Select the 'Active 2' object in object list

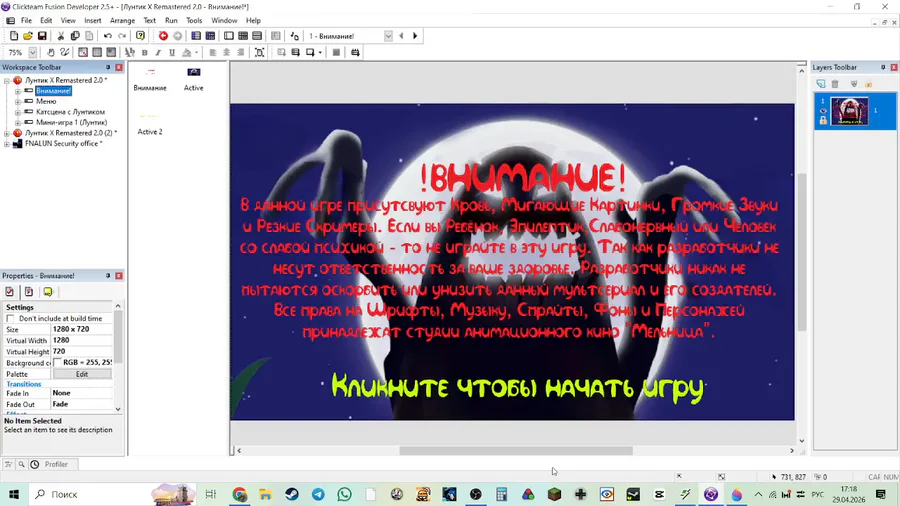[150, 123]
